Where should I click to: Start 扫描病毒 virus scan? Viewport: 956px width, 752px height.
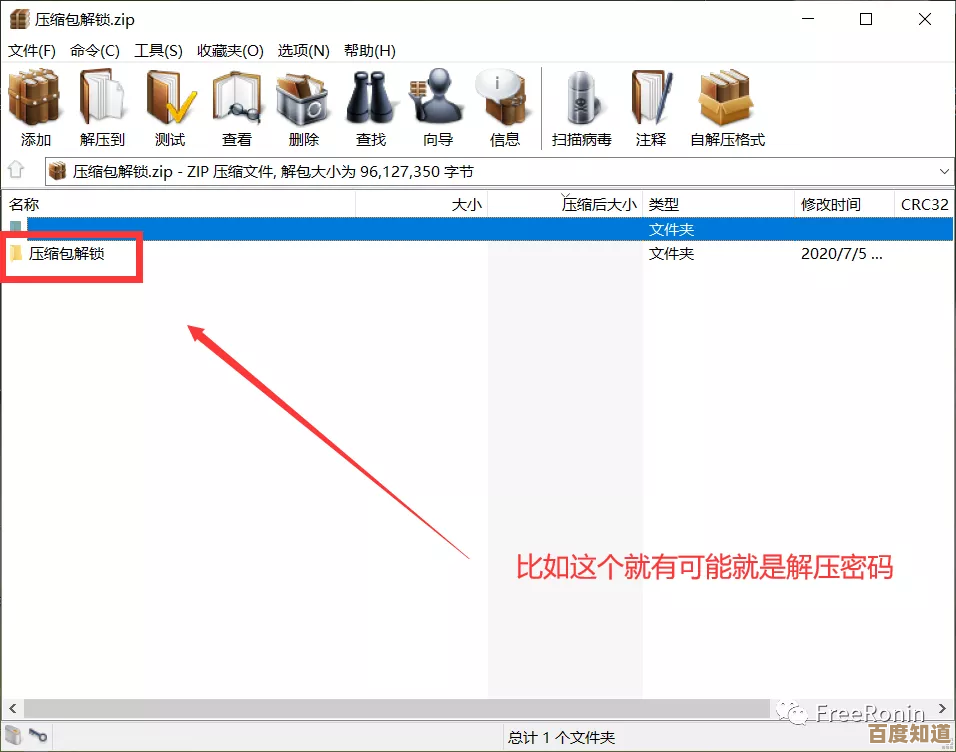point(582,108)
